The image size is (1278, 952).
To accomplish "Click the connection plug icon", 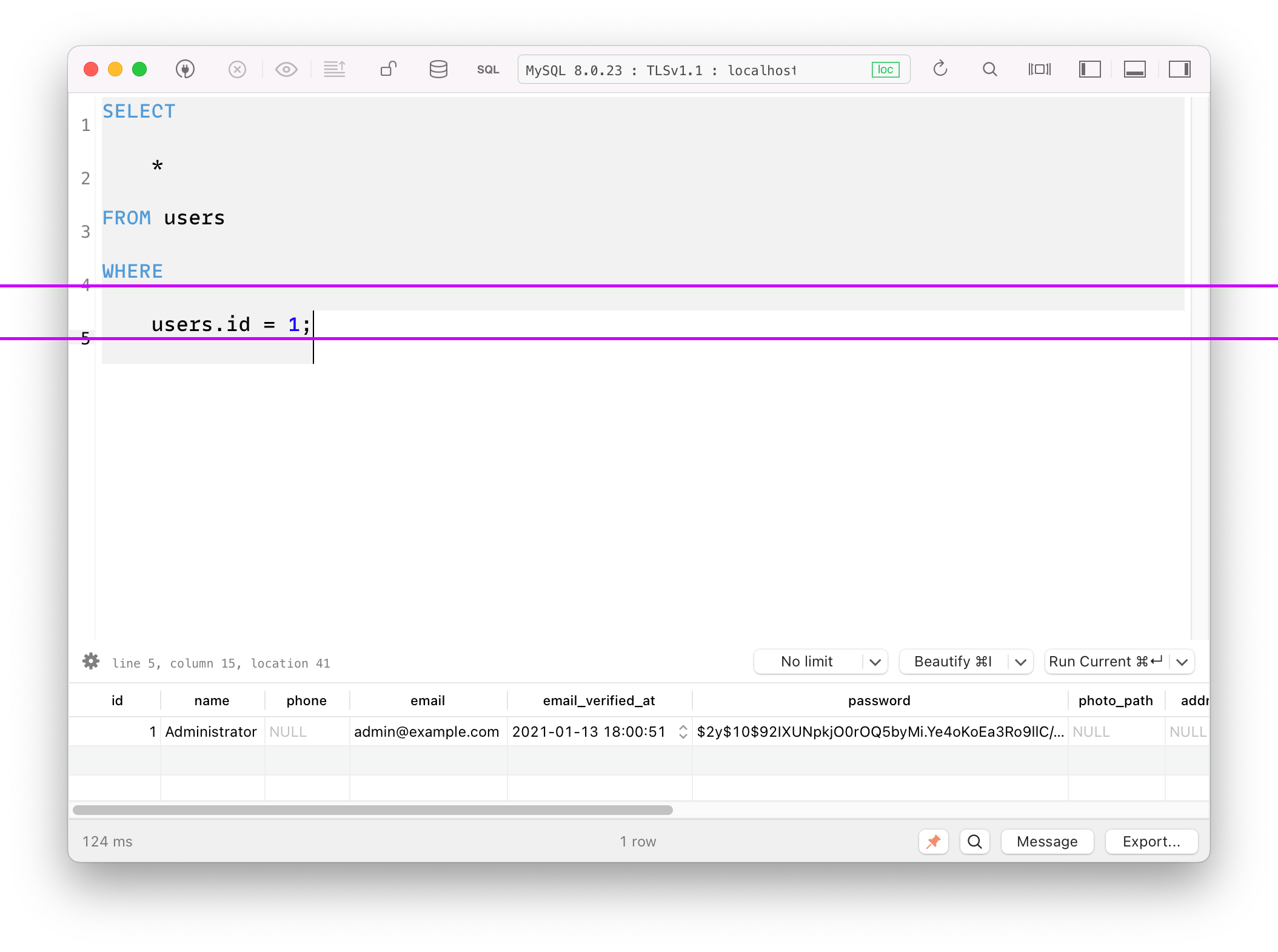I will pos(186,69).
